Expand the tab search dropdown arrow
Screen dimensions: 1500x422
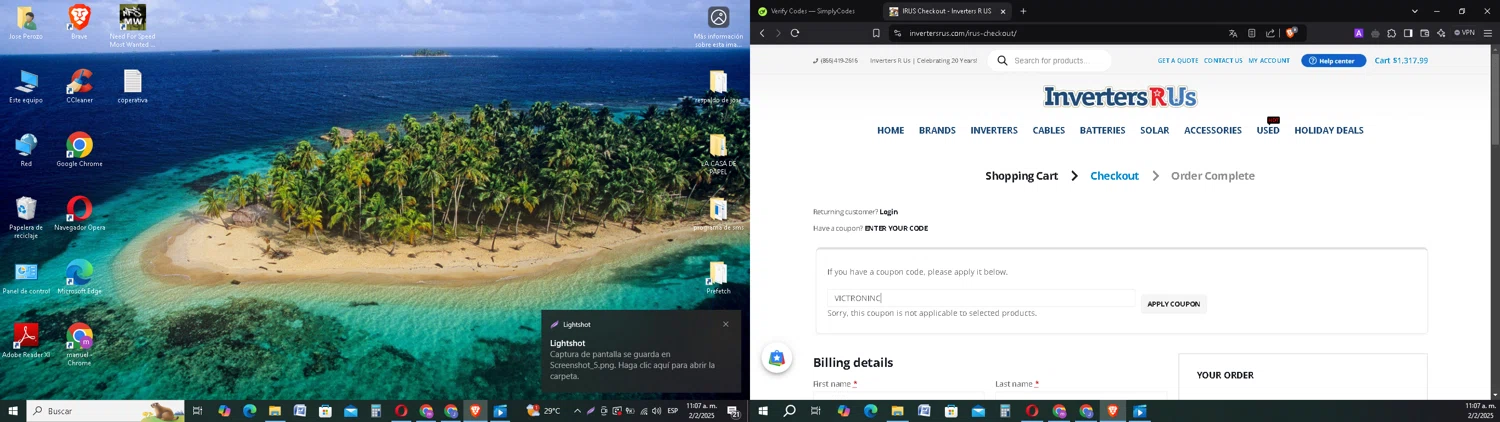click(1414, 11)
